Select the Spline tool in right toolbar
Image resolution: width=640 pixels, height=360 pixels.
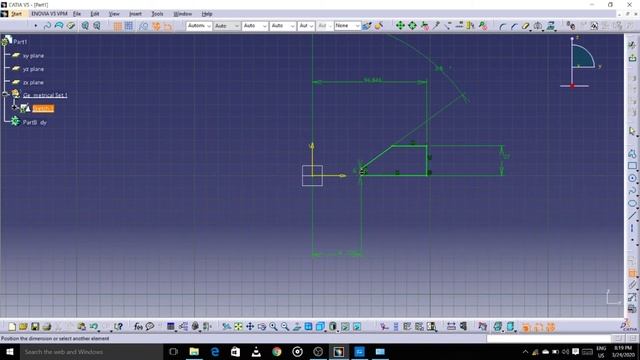[632, 191]
